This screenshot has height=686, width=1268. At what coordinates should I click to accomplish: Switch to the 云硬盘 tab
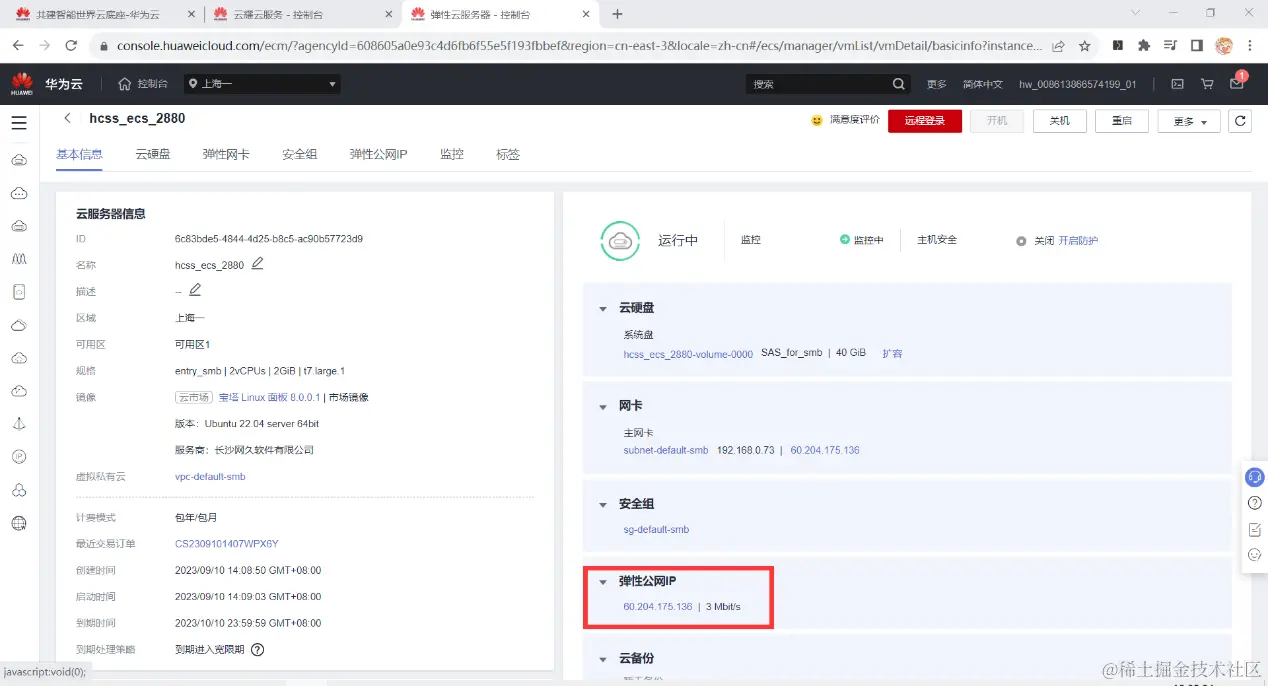[153, 154]
